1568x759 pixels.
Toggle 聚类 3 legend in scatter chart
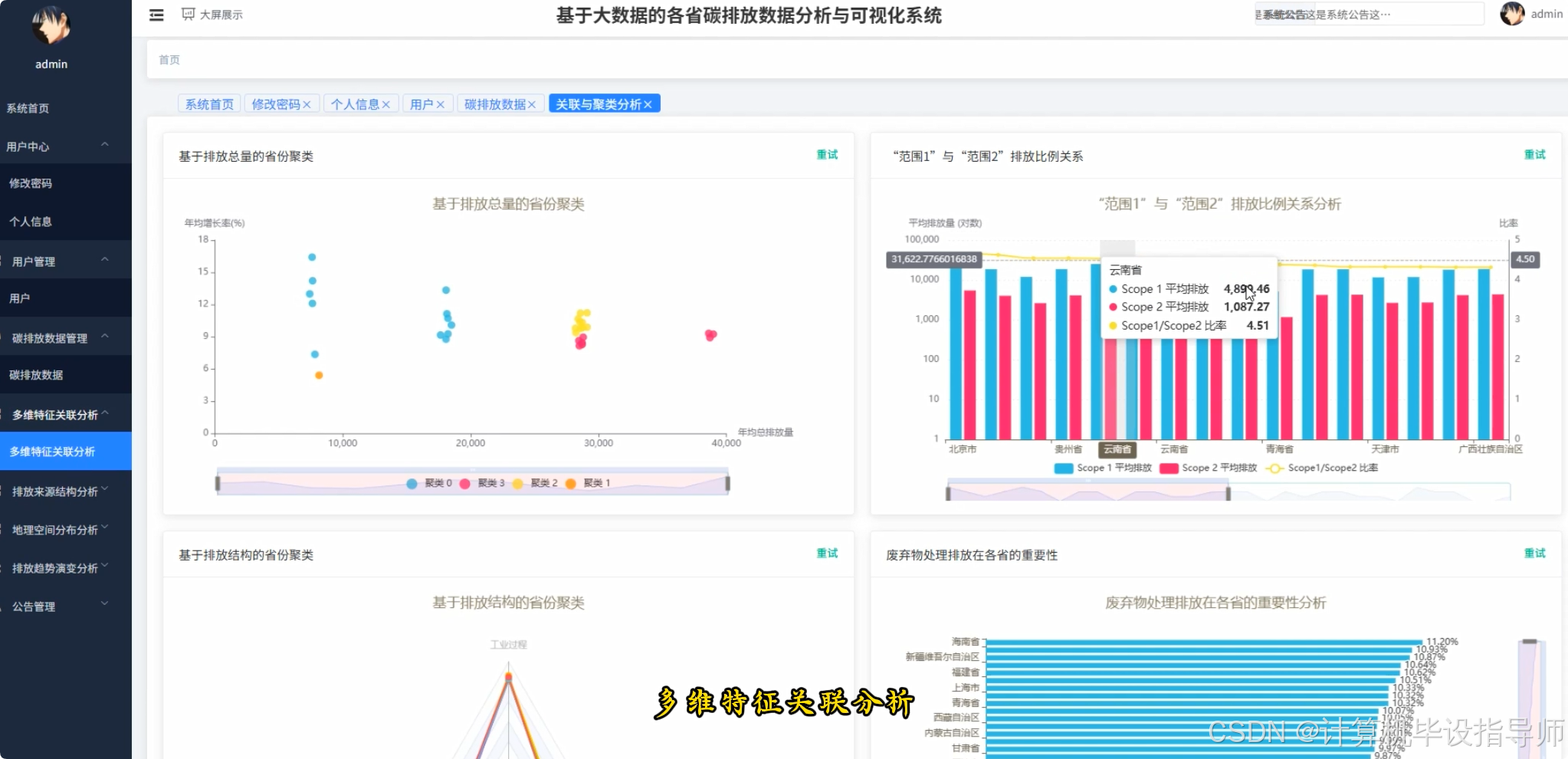[x=482, y=484]
